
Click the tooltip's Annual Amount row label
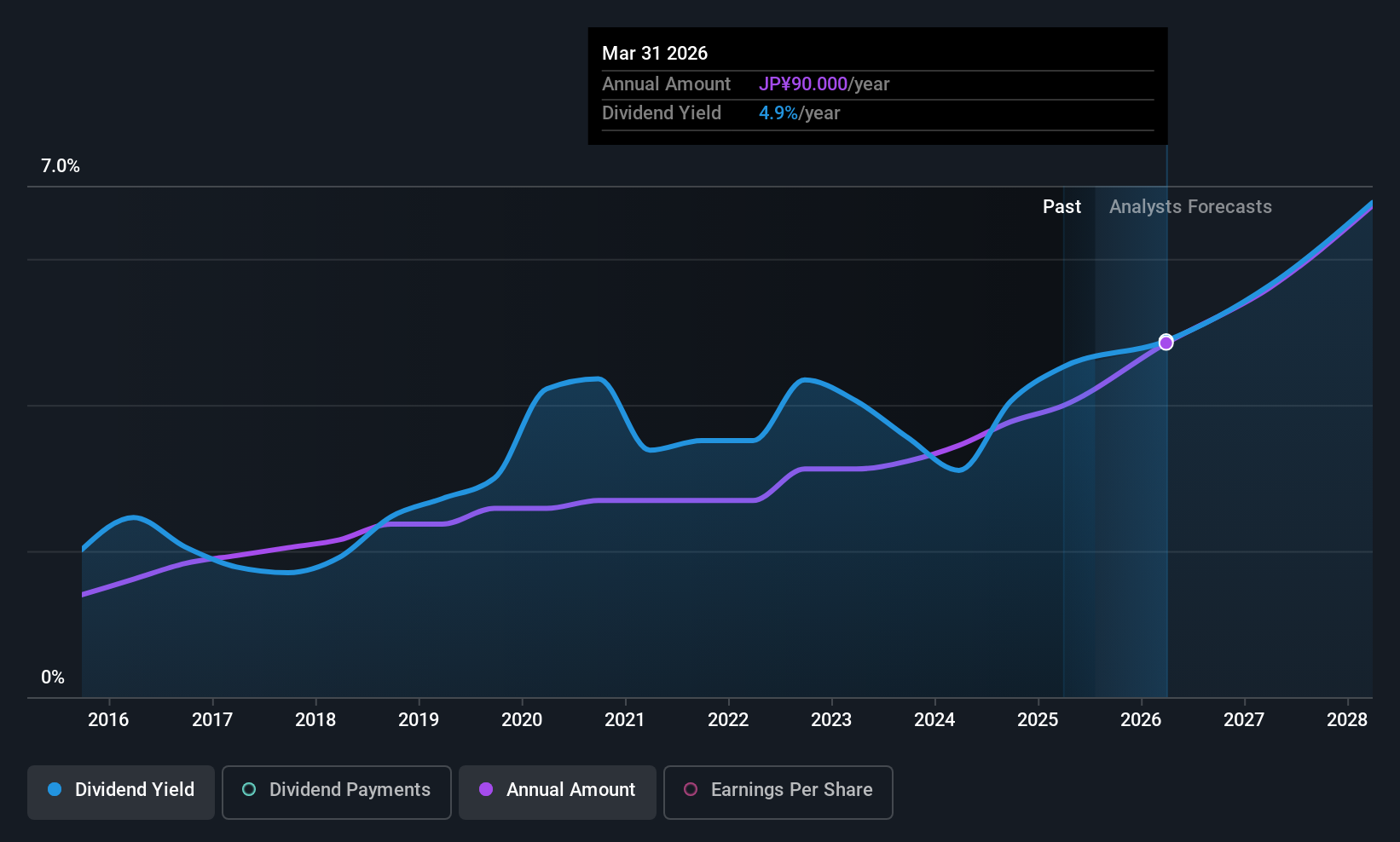(666, 84)
